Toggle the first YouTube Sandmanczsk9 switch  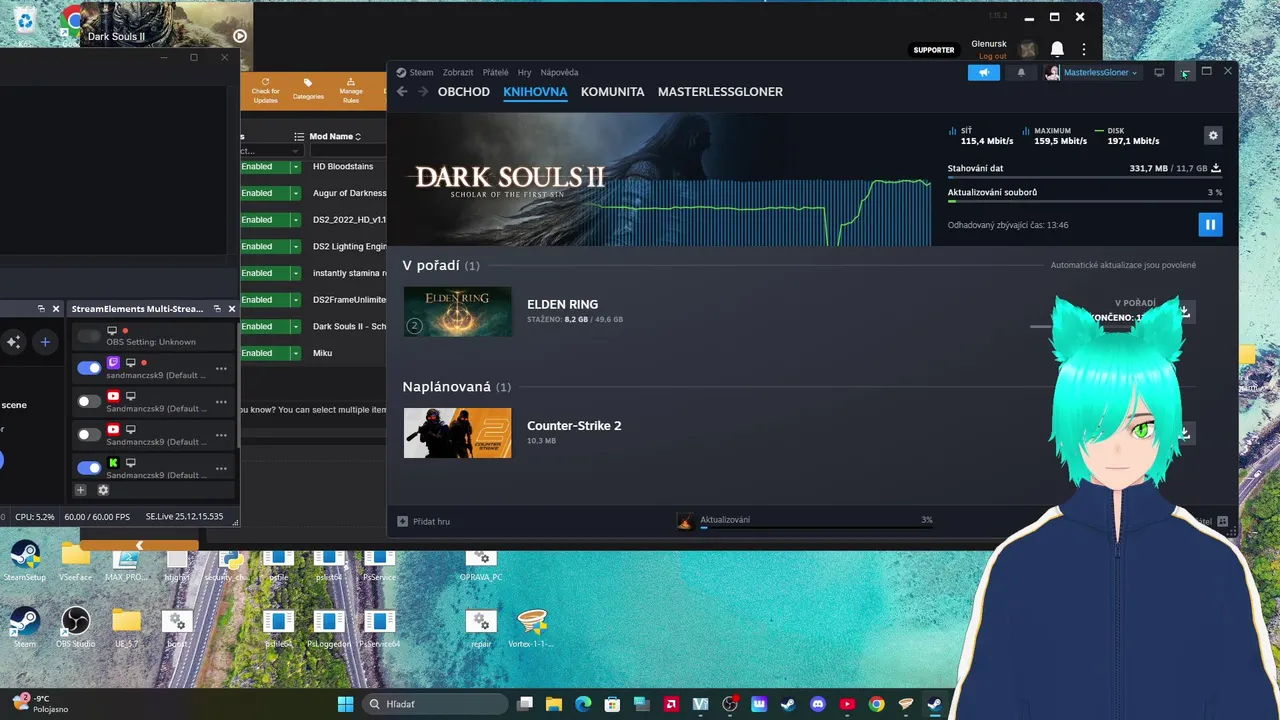(89, 401)
